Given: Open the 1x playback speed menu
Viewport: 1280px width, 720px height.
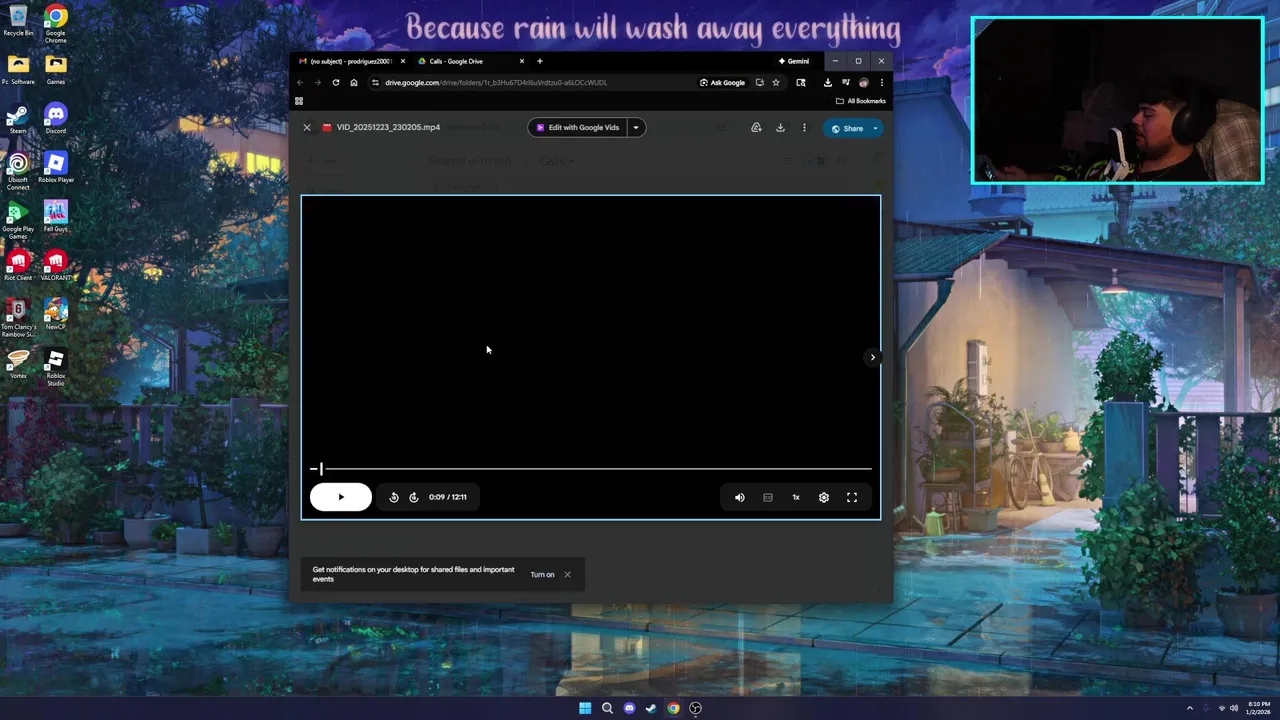Looking at the screenshot, I should (796, 497).
